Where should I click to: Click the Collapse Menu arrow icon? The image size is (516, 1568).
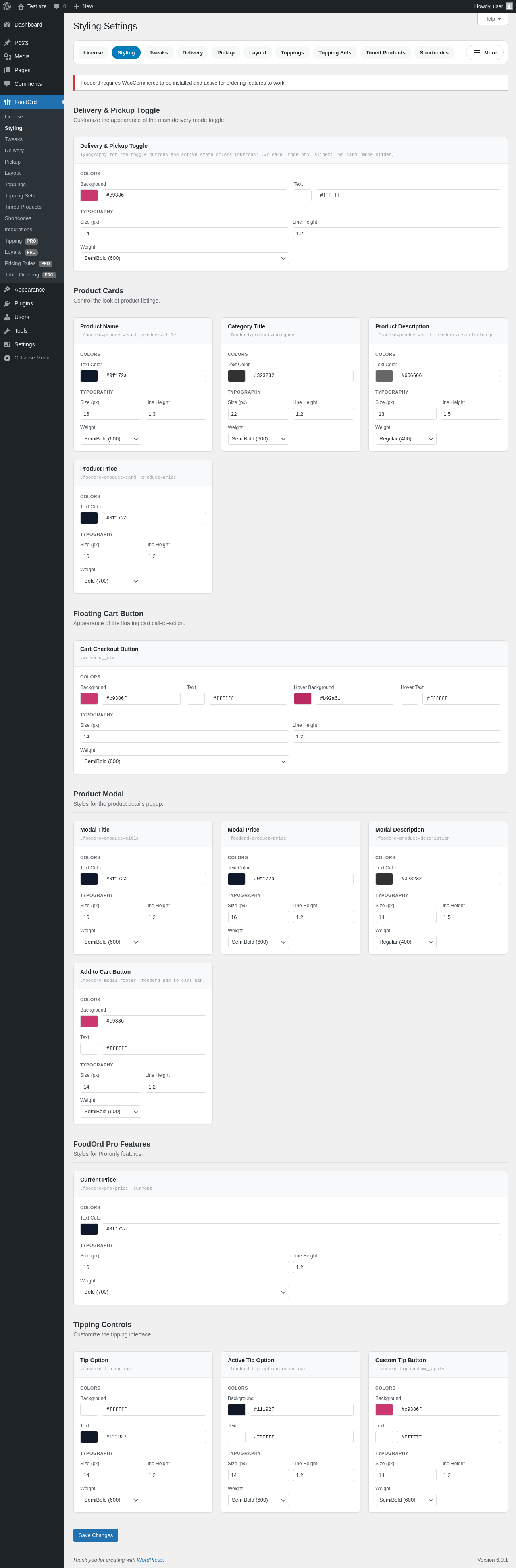[x=7, y=358]
